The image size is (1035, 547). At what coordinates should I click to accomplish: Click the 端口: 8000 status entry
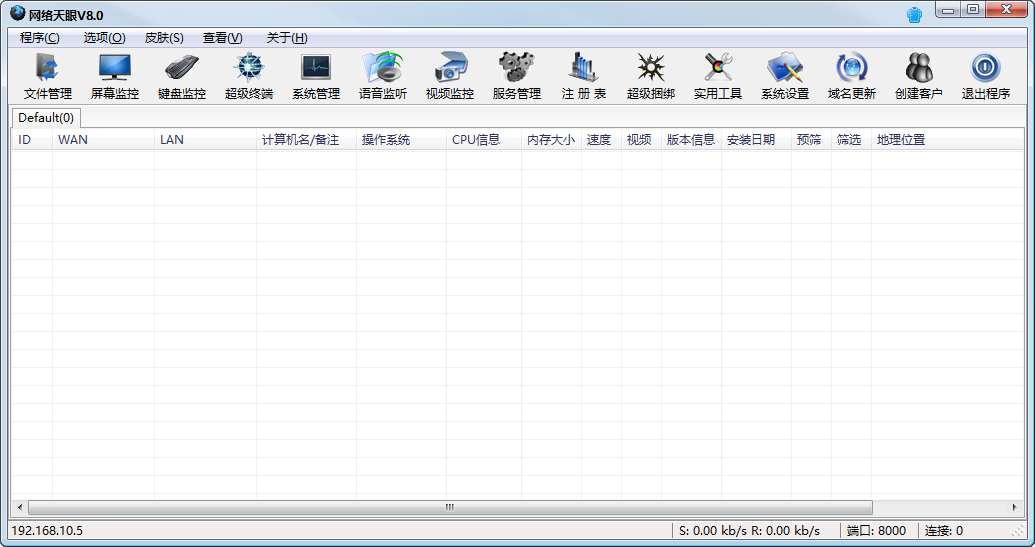coord(876,531)
